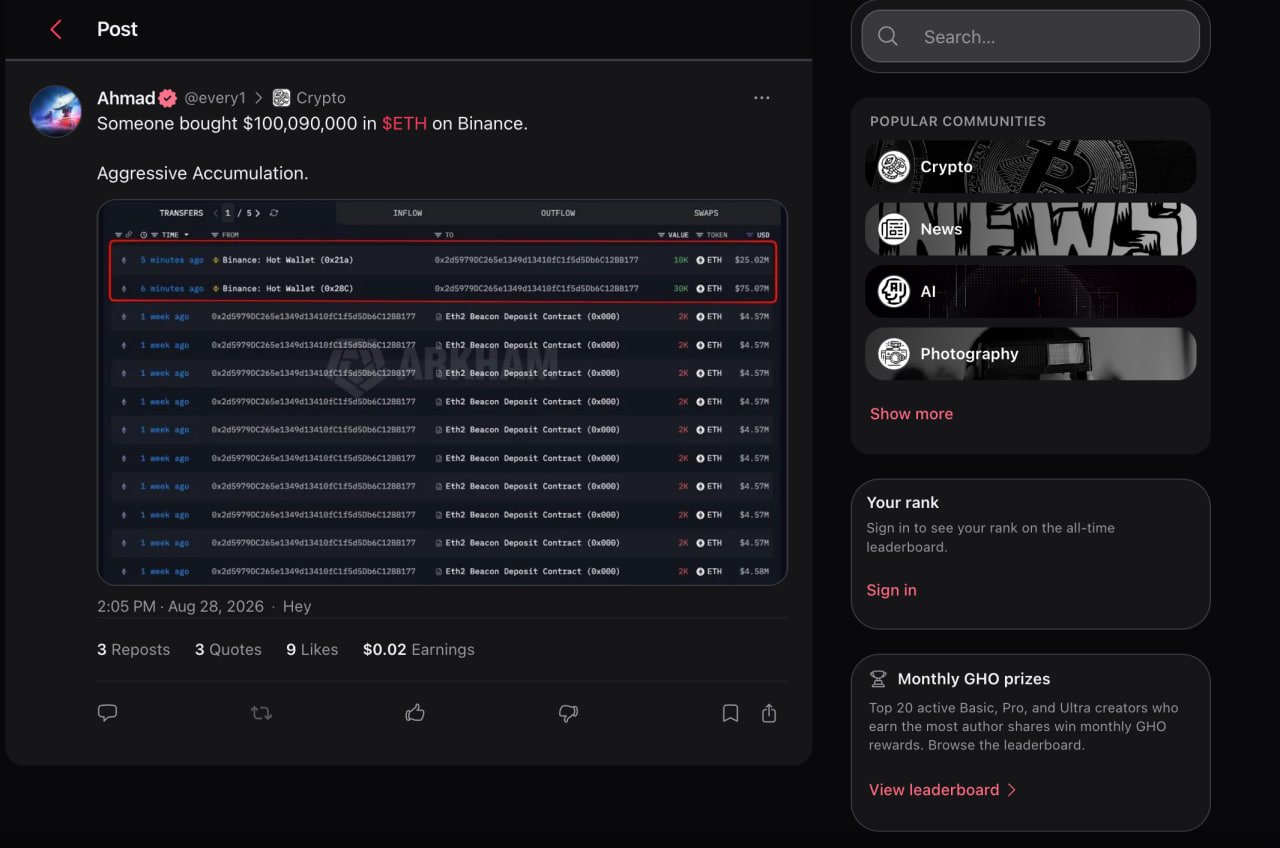Click the Photography community round logo
The height and width of the screenshot is (848, 1280).
(894, 354)
